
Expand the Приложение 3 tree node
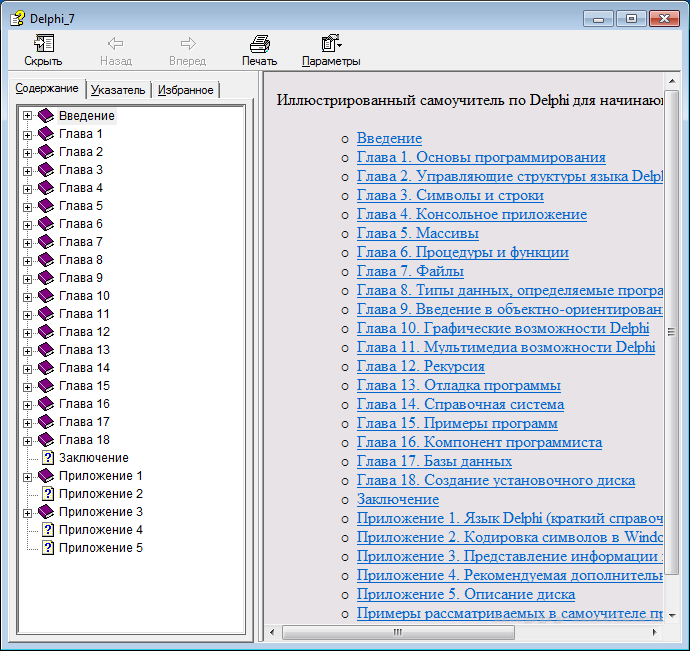coord(27,513)
